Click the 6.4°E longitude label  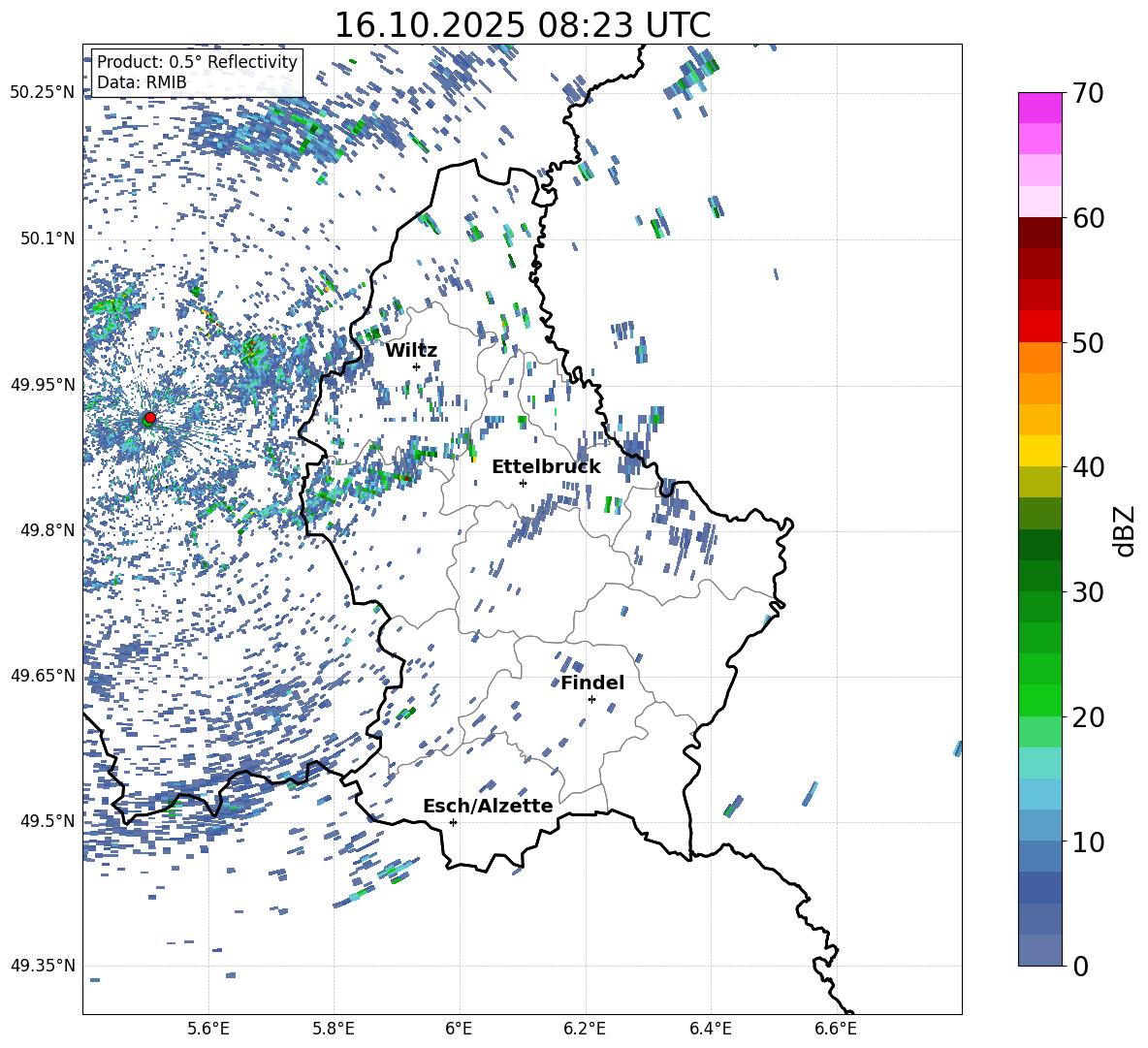click(x=710, y=1029)
